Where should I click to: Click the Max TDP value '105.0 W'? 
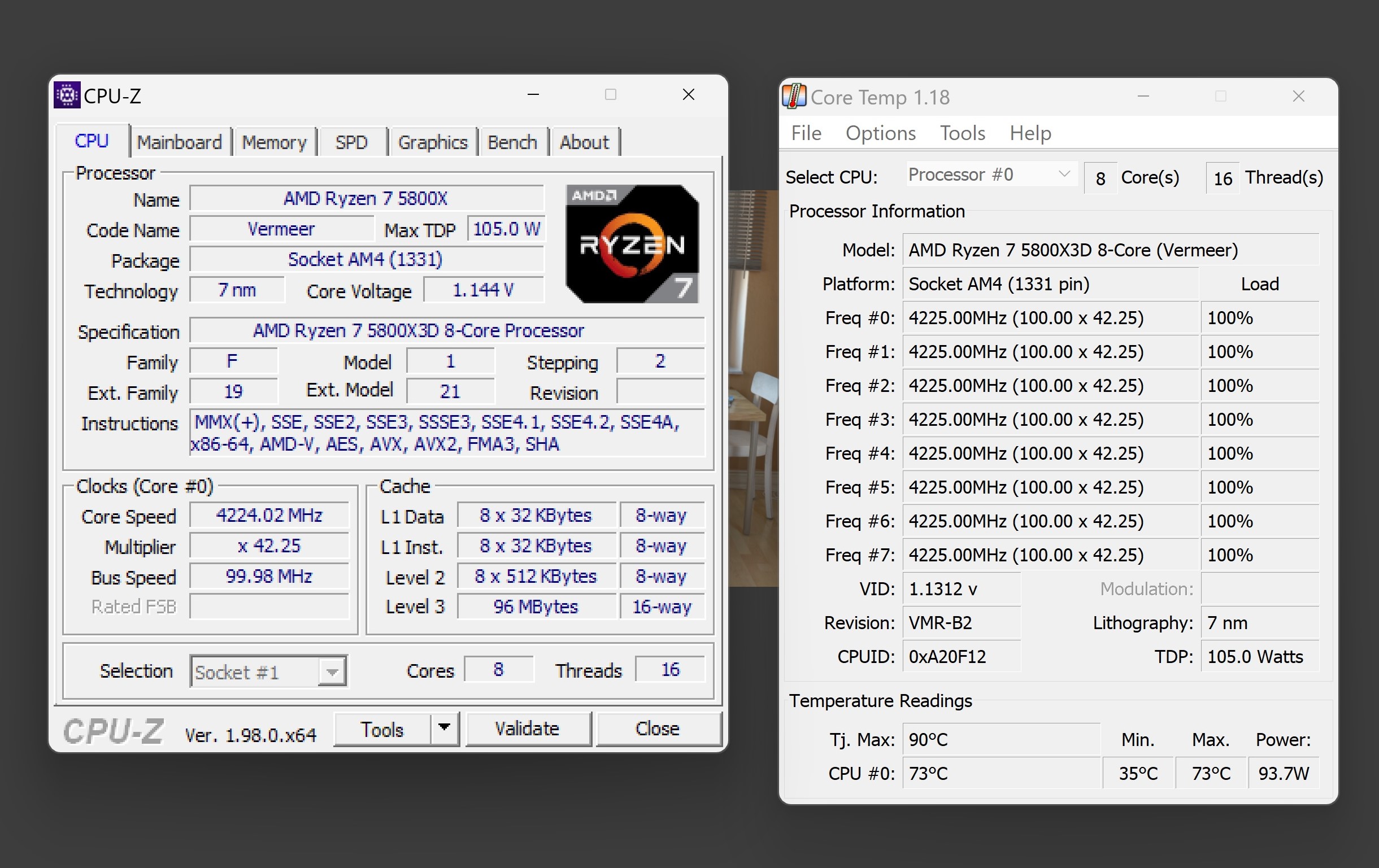click(x=506, y=229)
